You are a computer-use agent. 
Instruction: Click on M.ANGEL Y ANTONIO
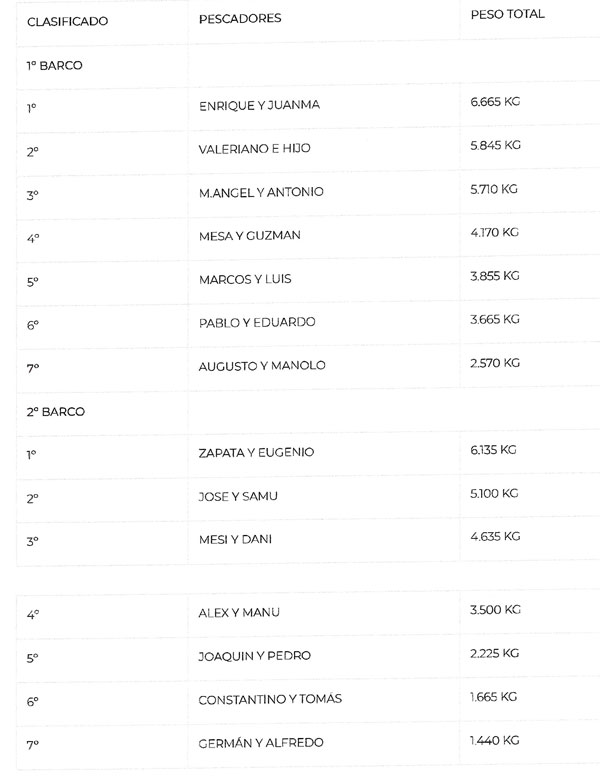pos(261,192)
